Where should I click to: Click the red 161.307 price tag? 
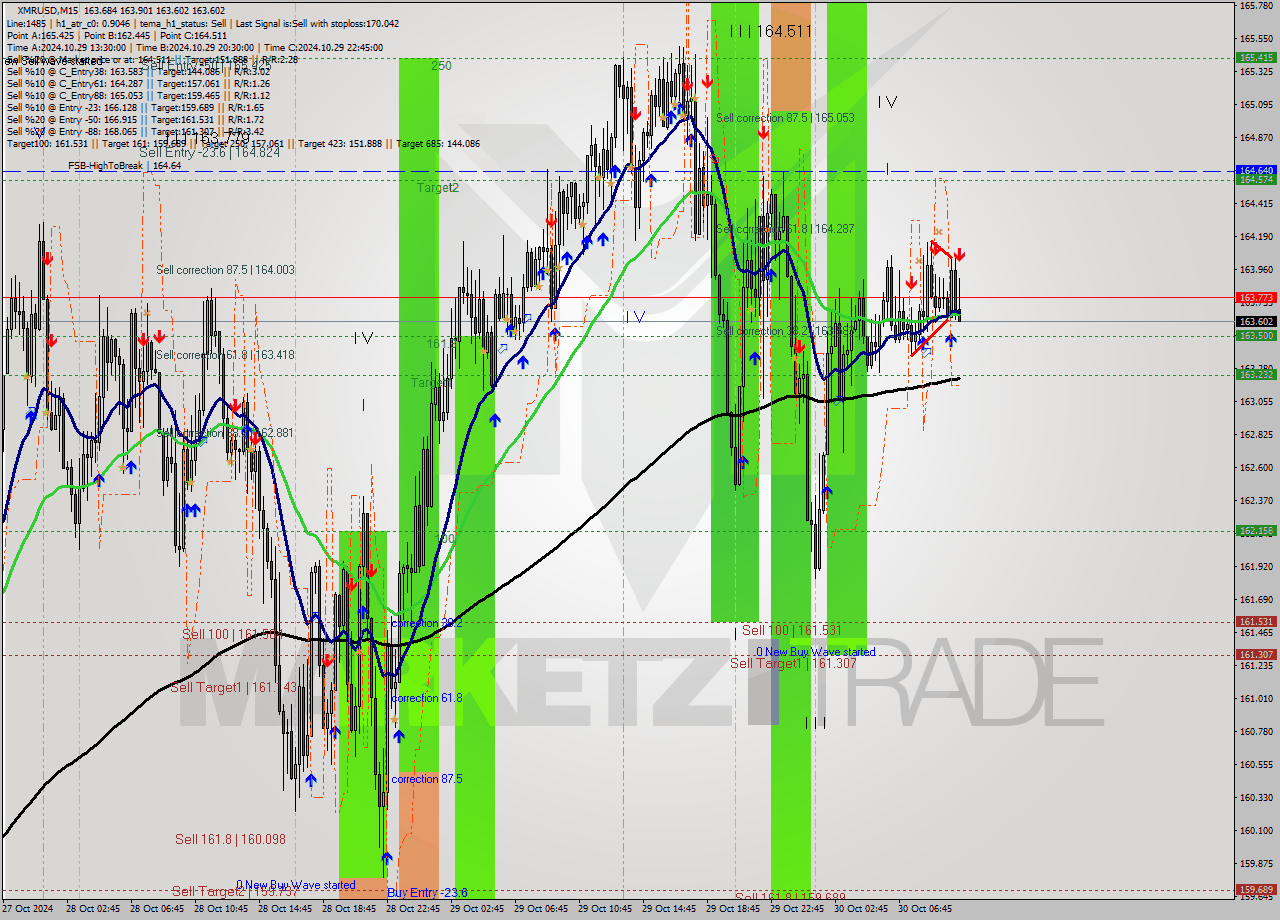1256,655
